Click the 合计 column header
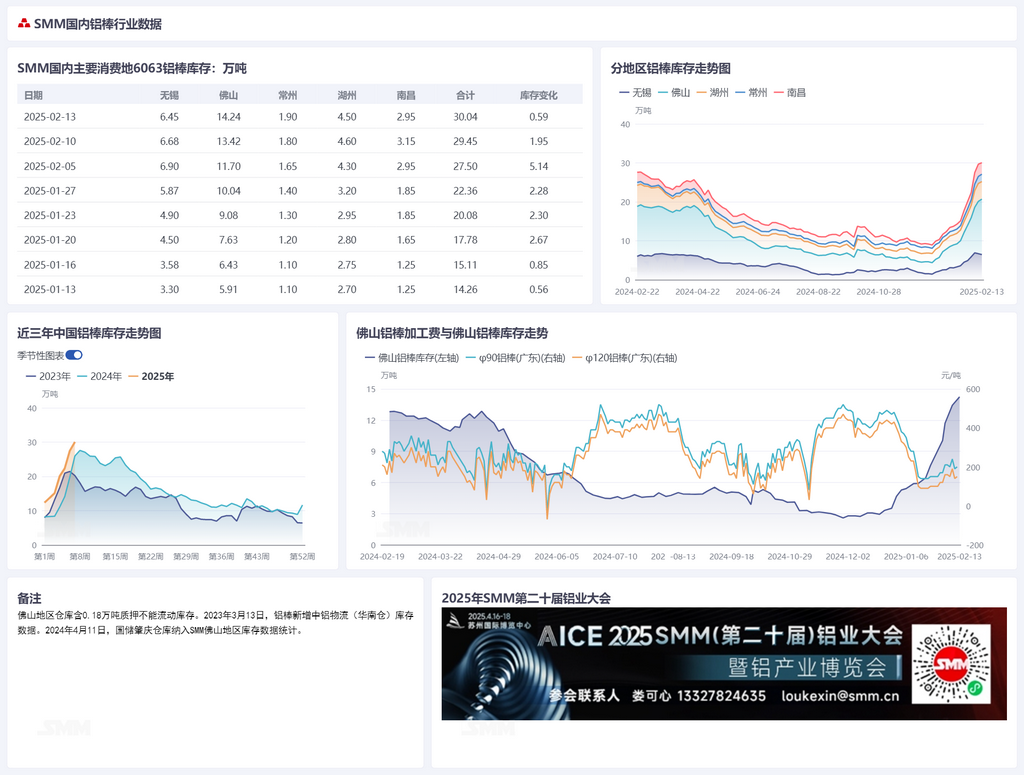1024x775 pixels. coord(465,95)
